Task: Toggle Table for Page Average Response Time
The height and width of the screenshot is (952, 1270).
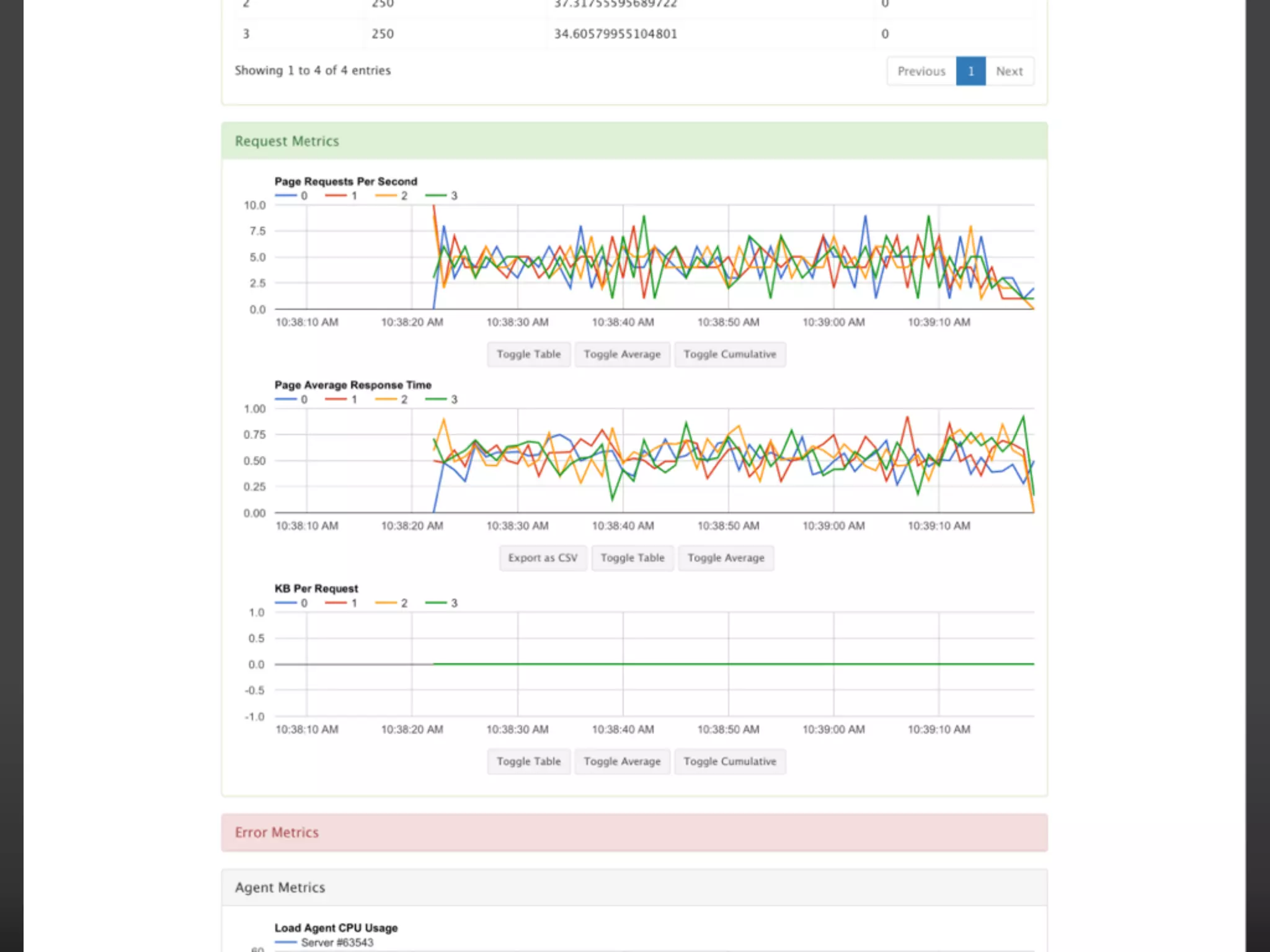Action: pyautogui.click(x=632, y=558)
